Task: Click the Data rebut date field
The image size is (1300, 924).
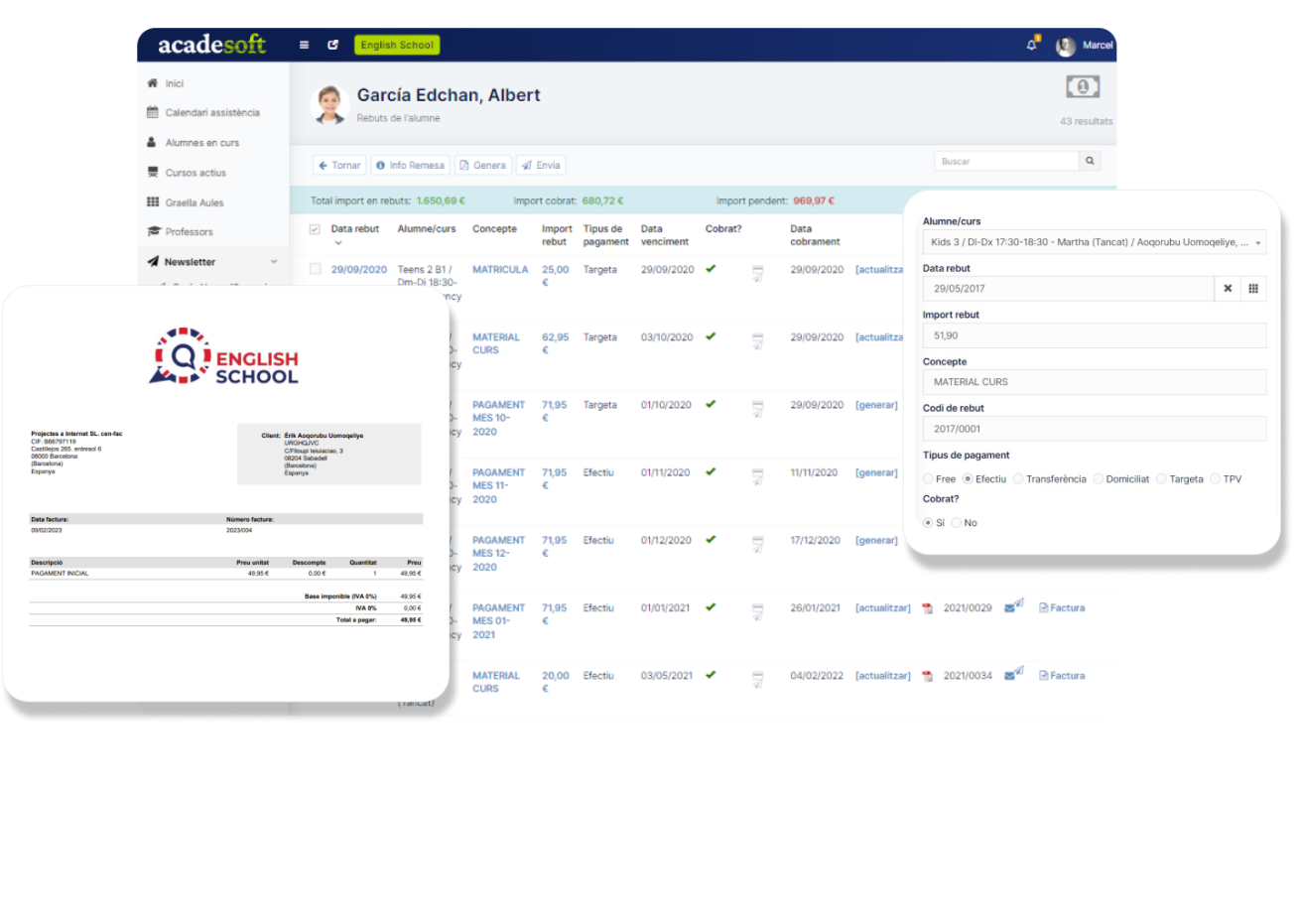Action: coord(1069,289)
